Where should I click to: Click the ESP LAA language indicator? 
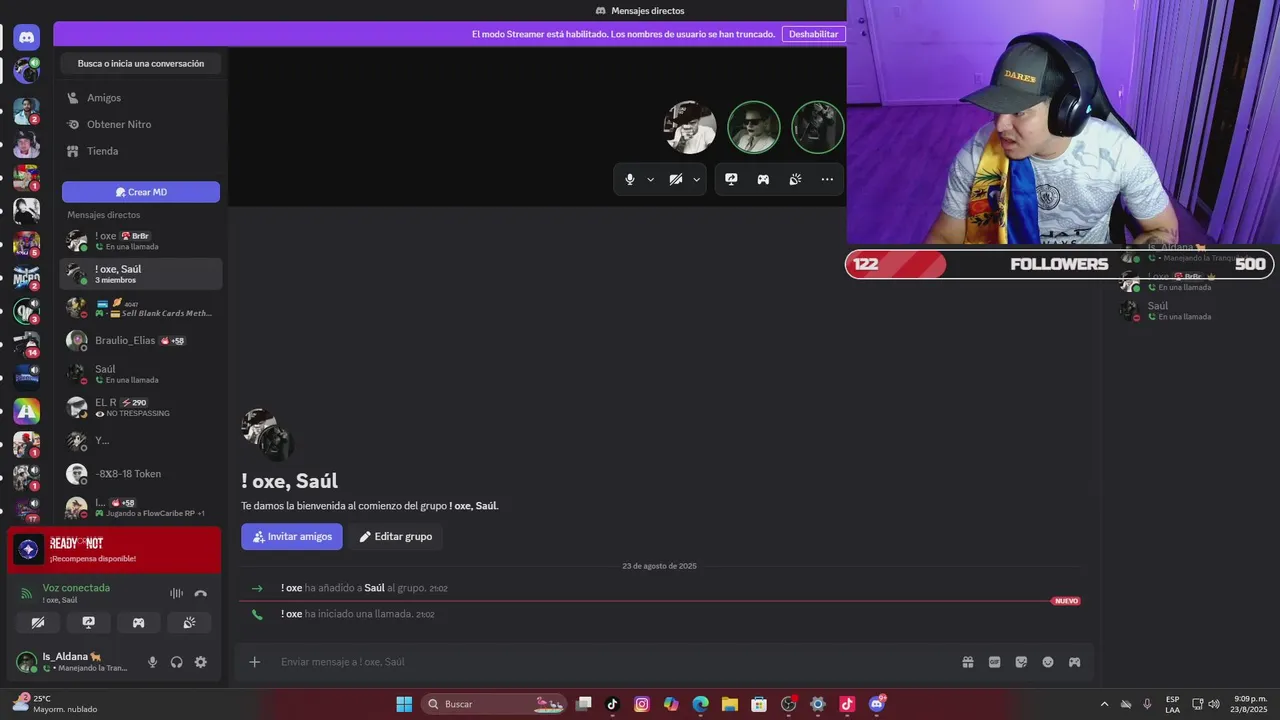coord(1172,704)
